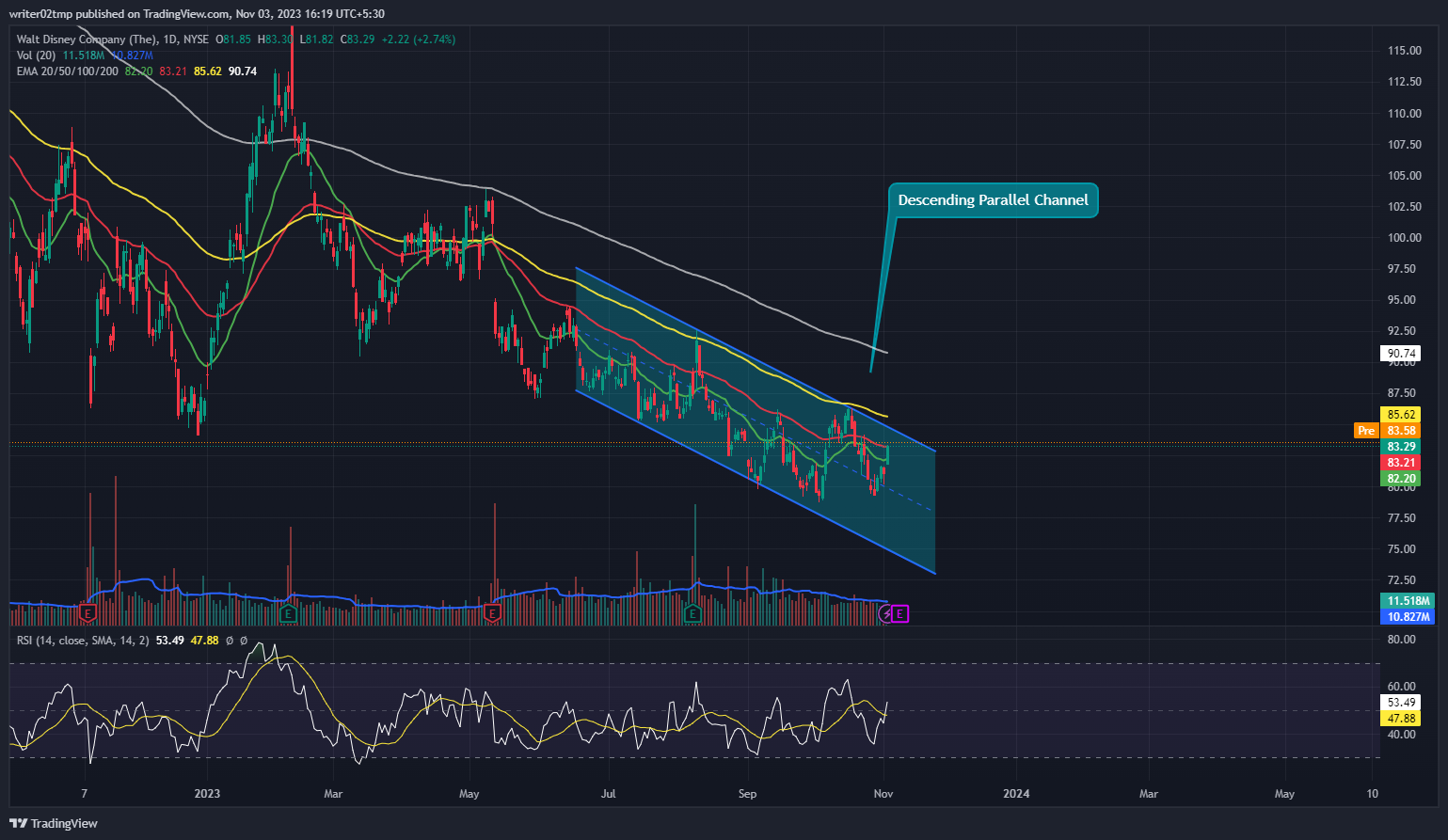Click the Jul time axis label
1448x840 pixels.
(609, 794)
